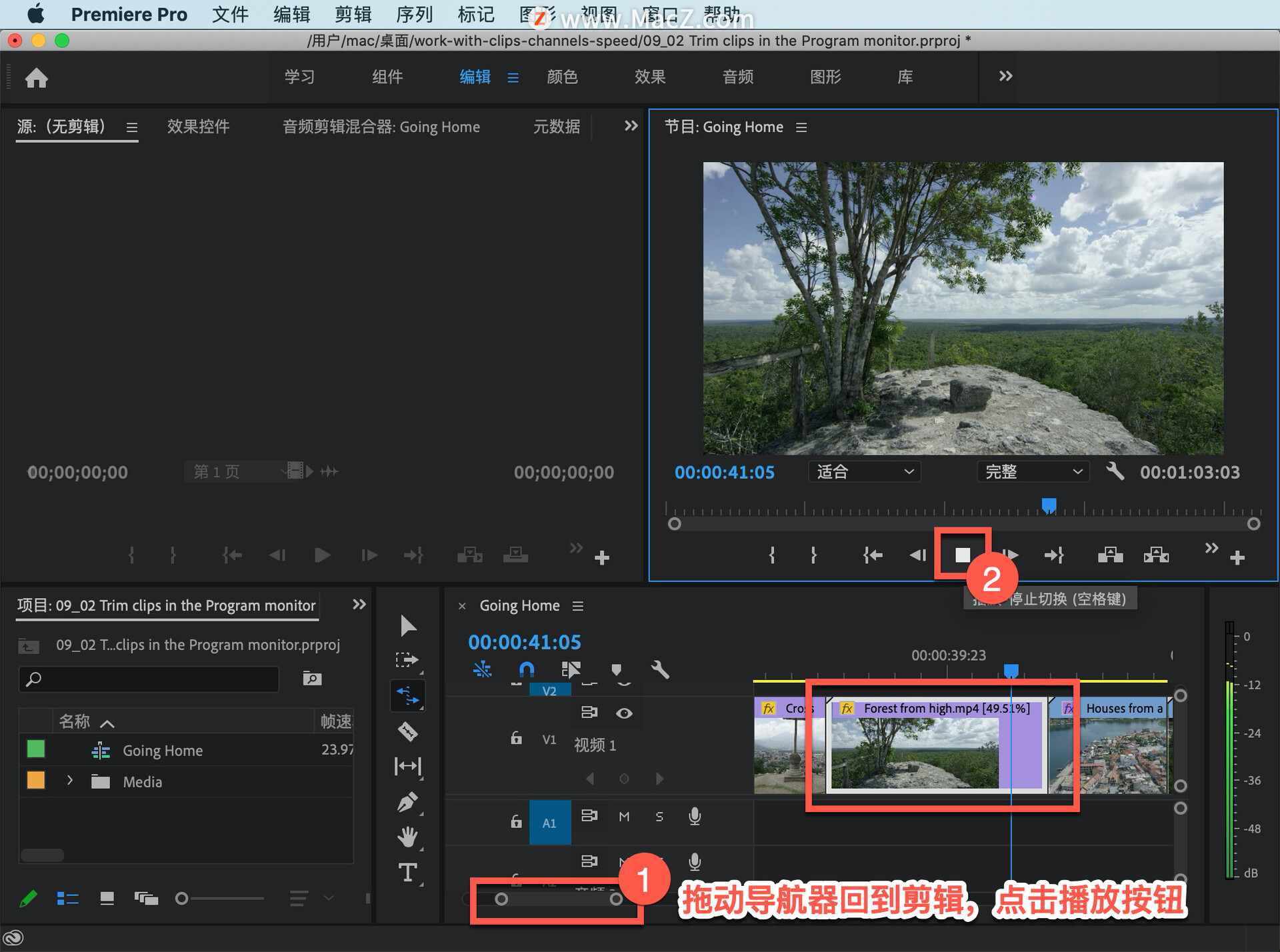Switch Project panel to list view
1280x952 pixels.
tap(67, 898)
